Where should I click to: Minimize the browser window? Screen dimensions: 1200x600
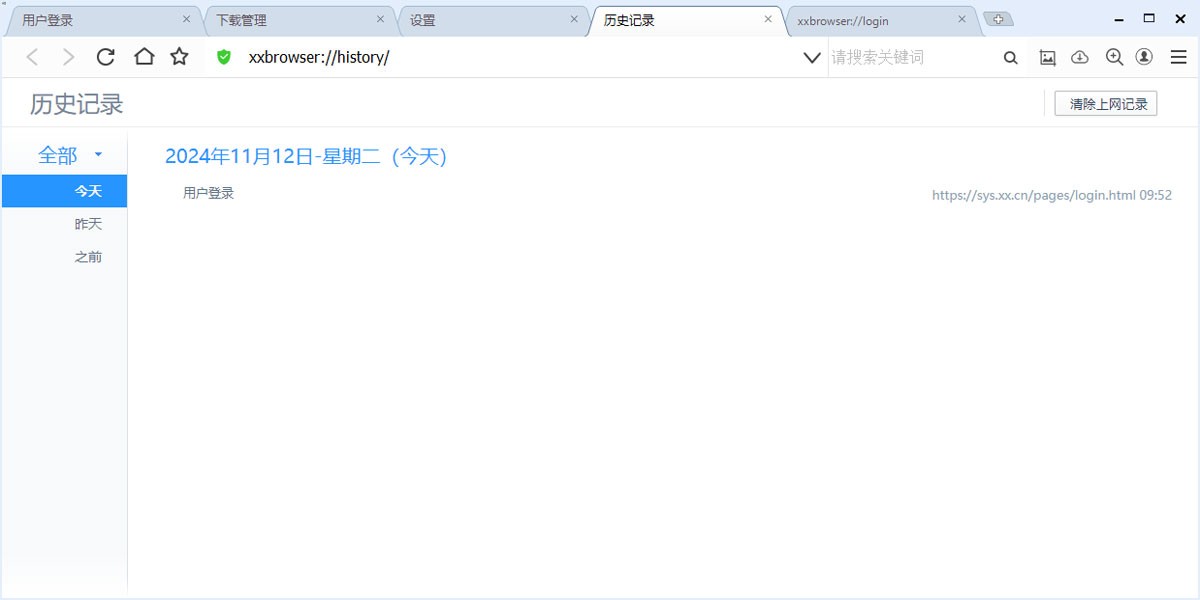1120,18
